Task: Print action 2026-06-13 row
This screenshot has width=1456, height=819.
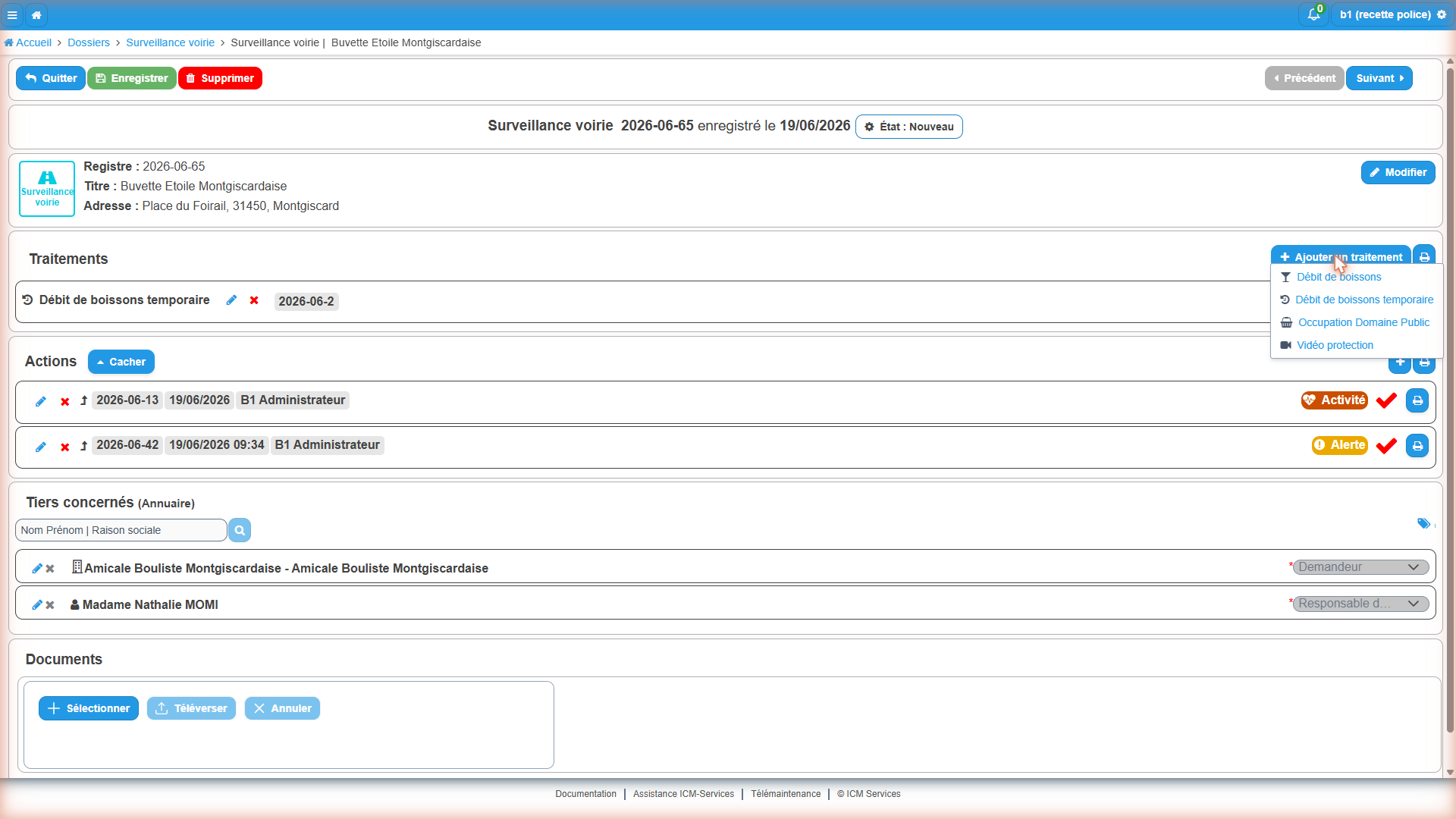Action: coord(1417,400)
